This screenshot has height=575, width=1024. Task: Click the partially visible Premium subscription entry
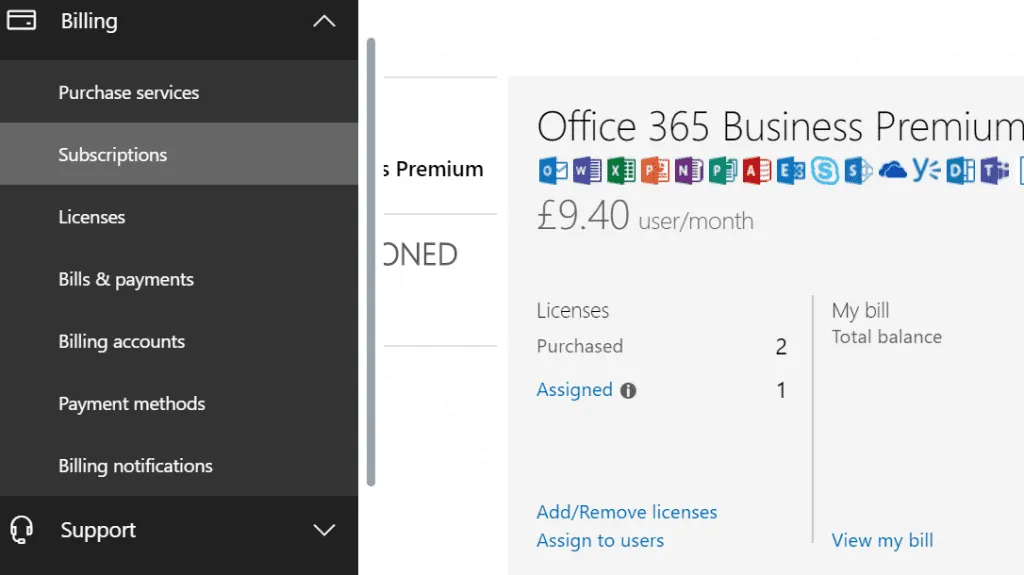[x=434, y=169]
